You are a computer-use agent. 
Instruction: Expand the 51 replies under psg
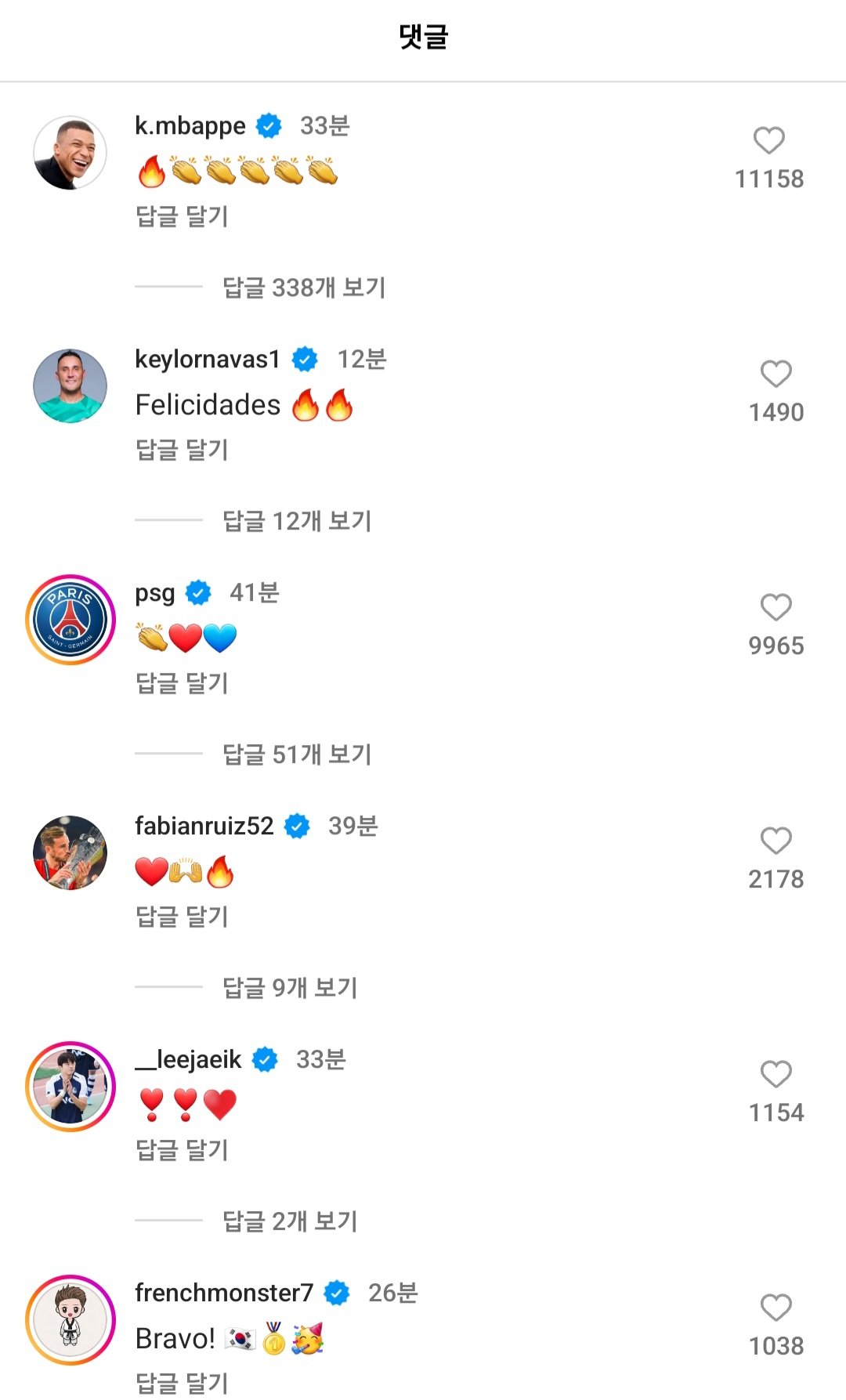coord(297,754)
